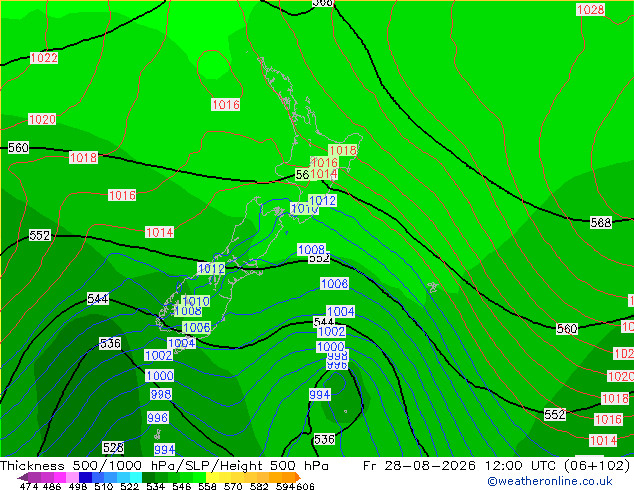Click the legend scale value 474
The width and height of the screenshot is (634, 490).
tap(29, 486)
